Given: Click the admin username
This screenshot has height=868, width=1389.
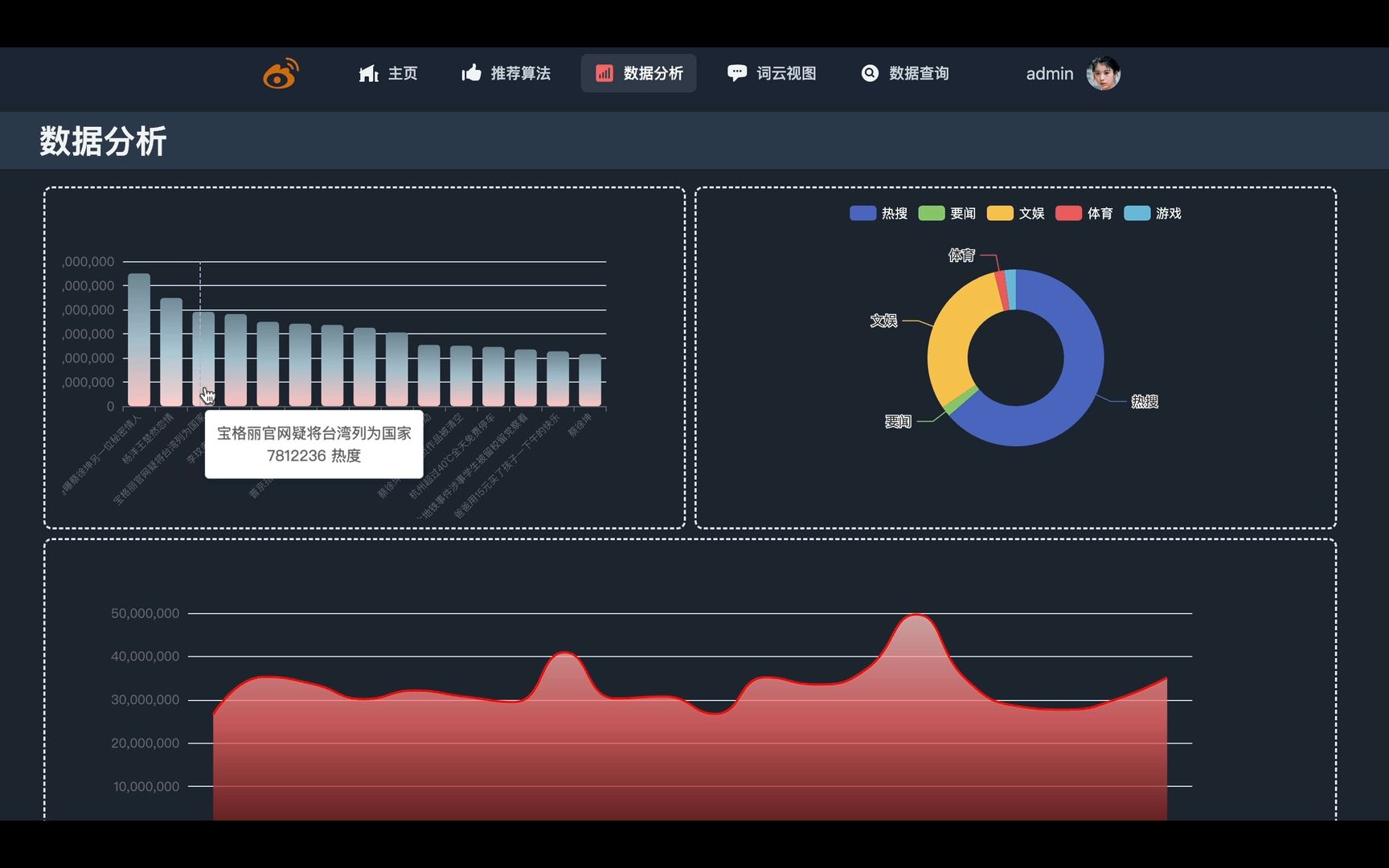Looking at the screenshot, I should 1050,74.
